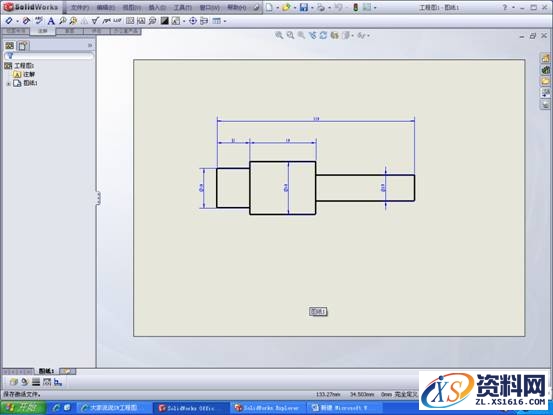Click the Blocks icon

[x=175, y=21]
